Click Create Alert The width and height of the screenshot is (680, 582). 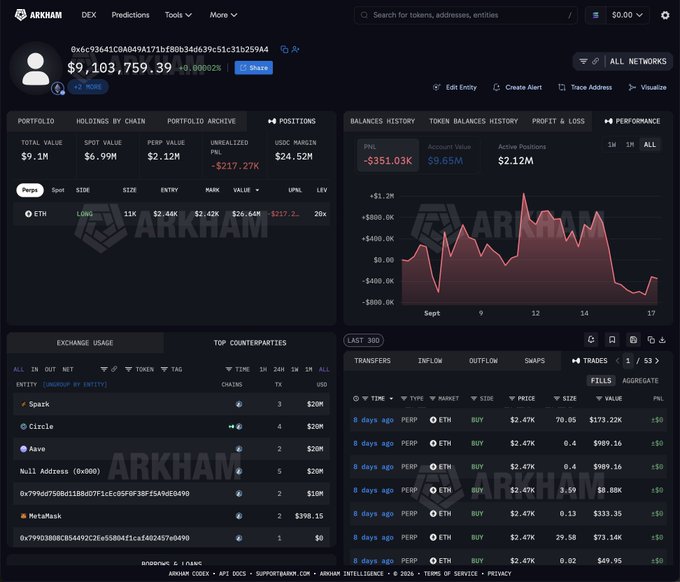[x=517, y=87]
